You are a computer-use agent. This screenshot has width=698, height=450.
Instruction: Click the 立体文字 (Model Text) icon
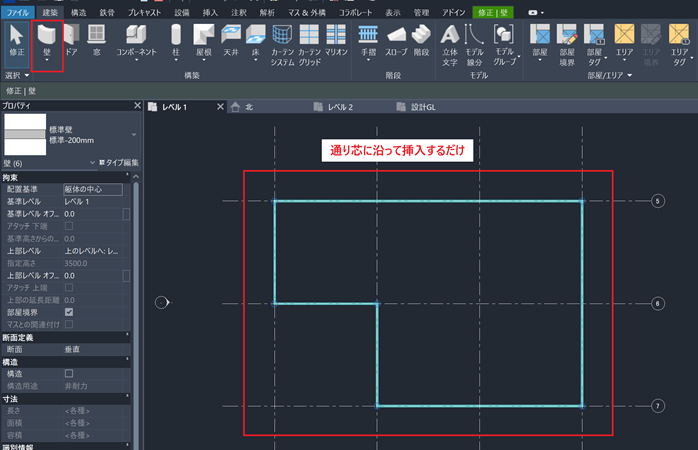pos(450,38)
